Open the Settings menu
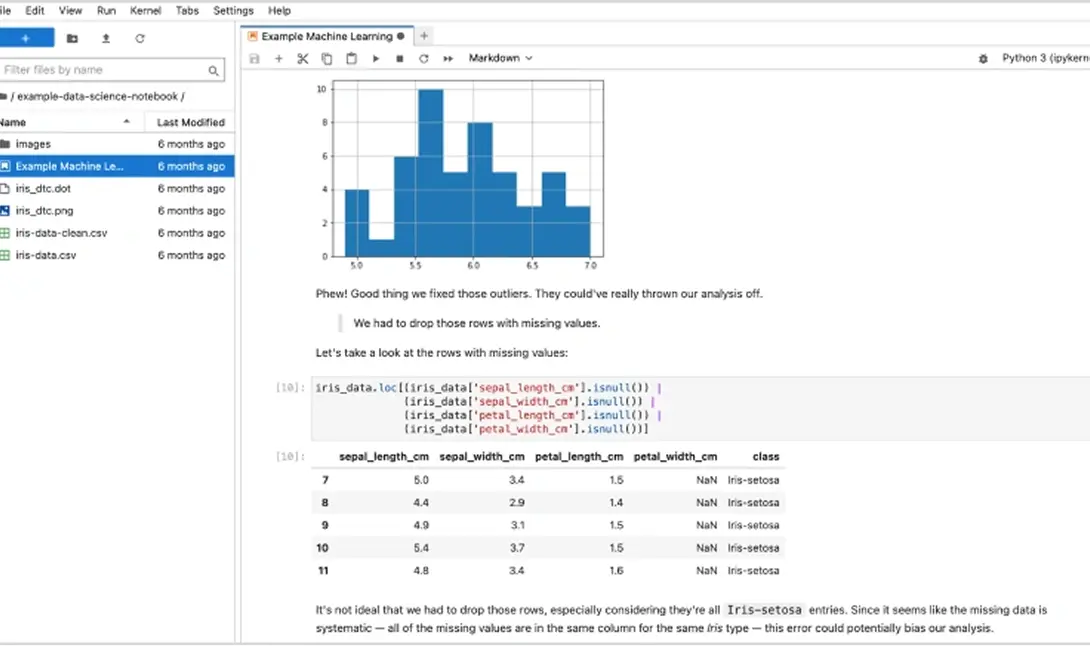This screenshot has width=1090, height=646. click(x=233, y=10)
